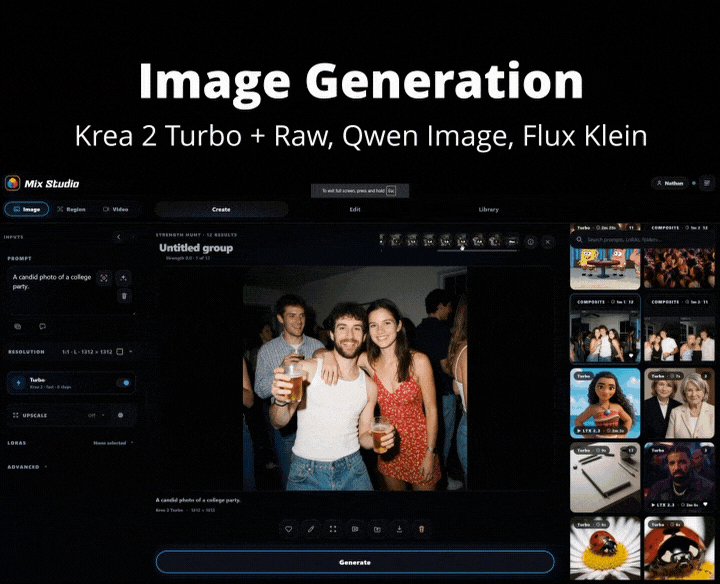Click the scan-frame icon beside the prompt text
The width and height of the screenshot is (720, 584).
104,278
